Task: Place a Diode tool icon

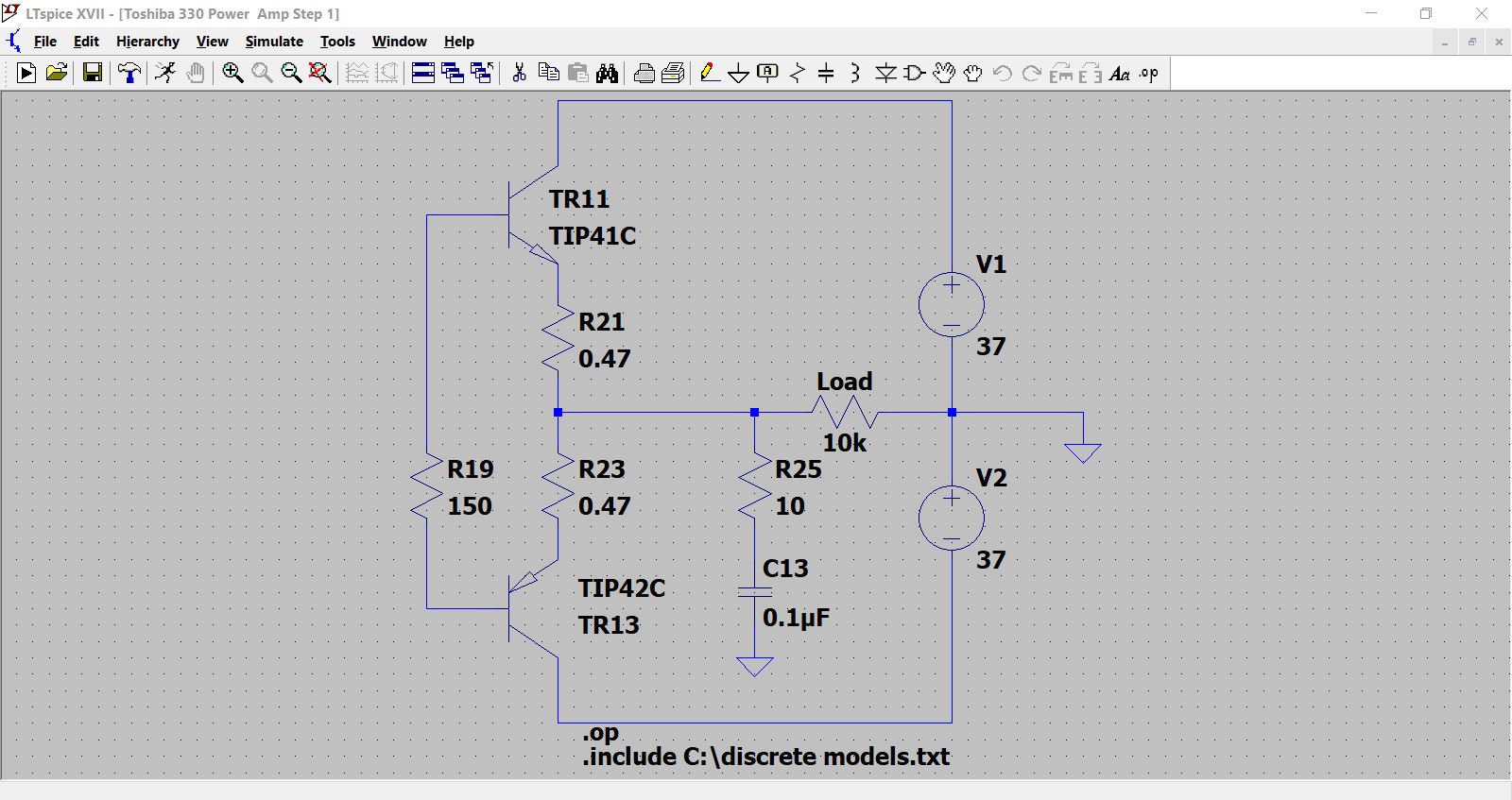Action: pos(885,73)
